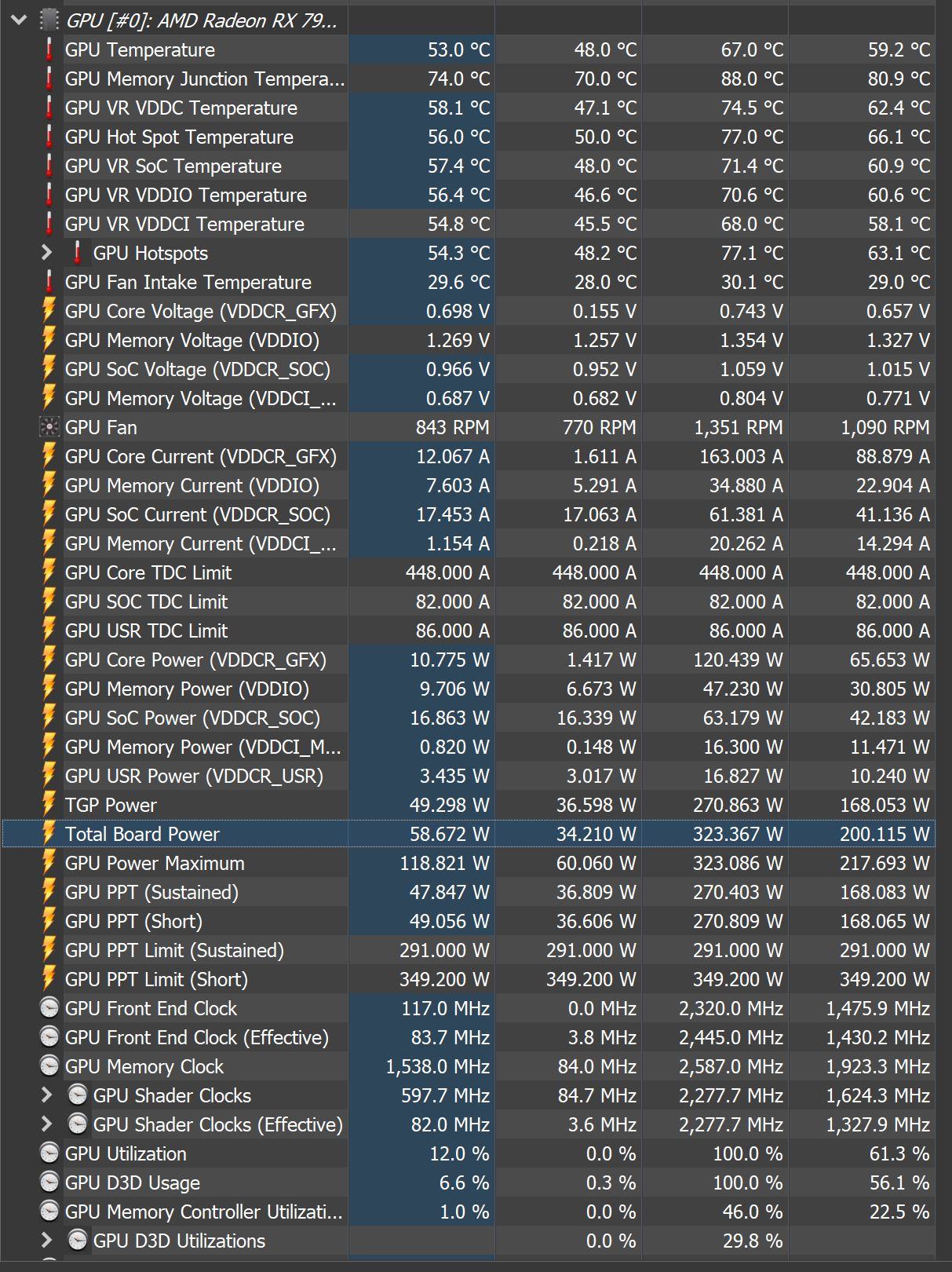Click the 200.115 W average board power value
Image resolution: width=952 pixels, height=1272 pixels.
[x=884, y=834]
